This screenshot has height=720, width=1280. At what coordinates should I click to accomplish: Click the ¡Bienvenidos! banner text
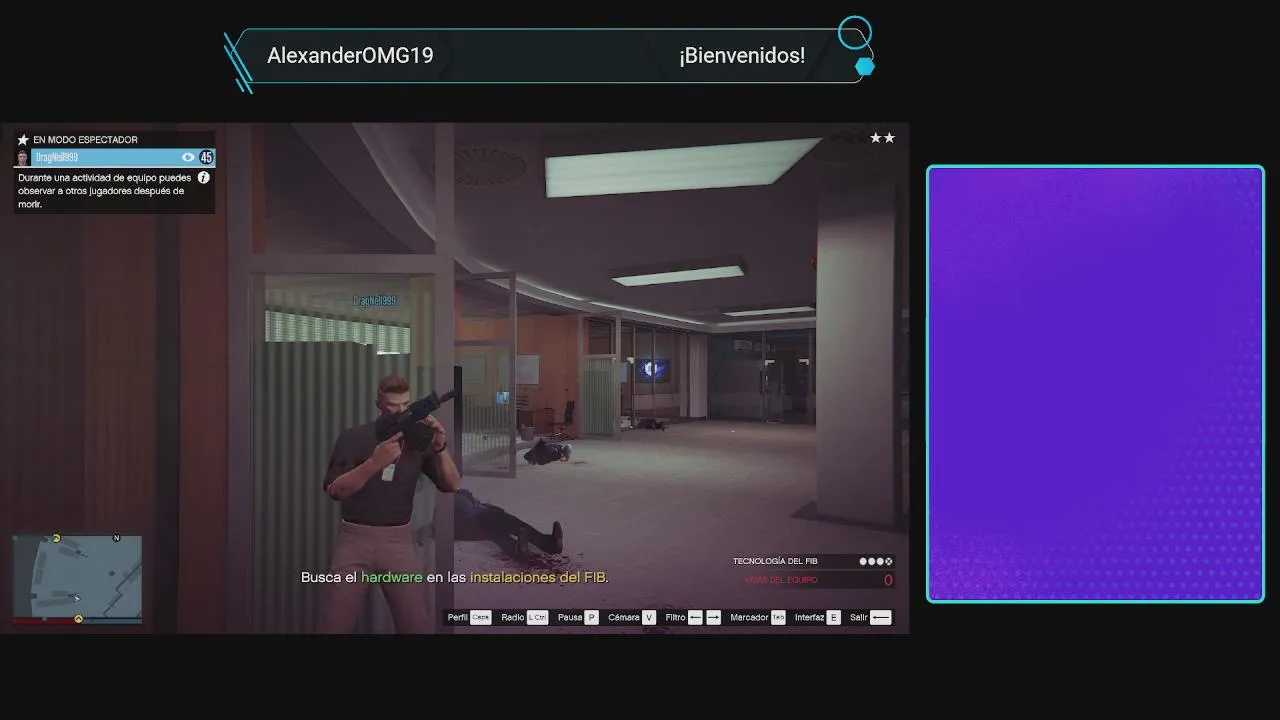click(x=742, y=56)
